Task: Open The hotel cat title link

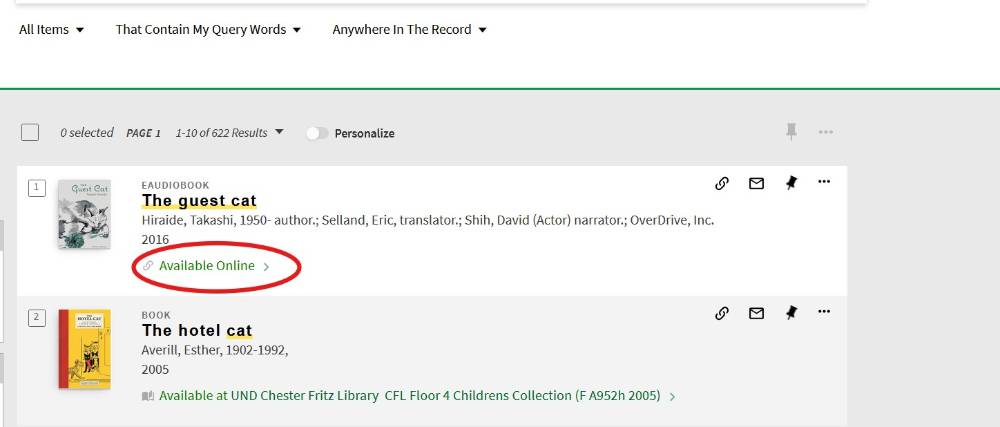Action: (x=197, y=331)
